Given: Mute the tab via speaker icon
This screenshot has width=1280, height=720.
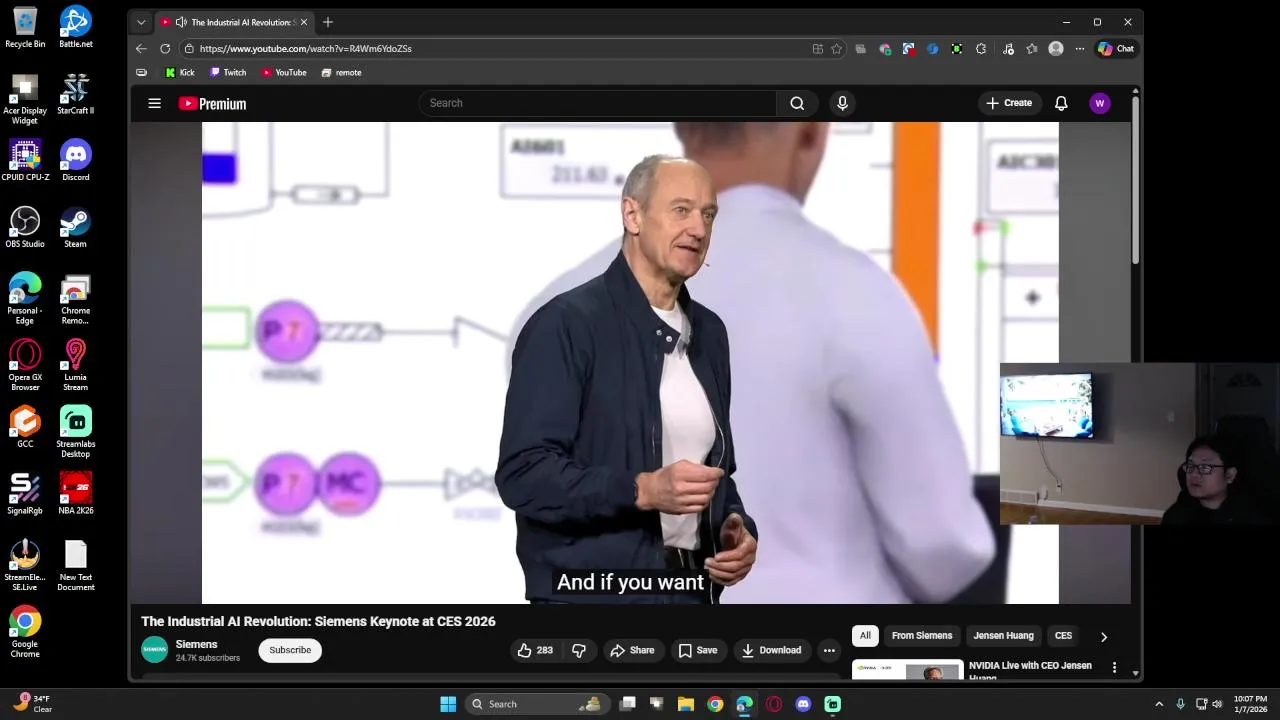Looking at the screenshot, I should 181,22.
